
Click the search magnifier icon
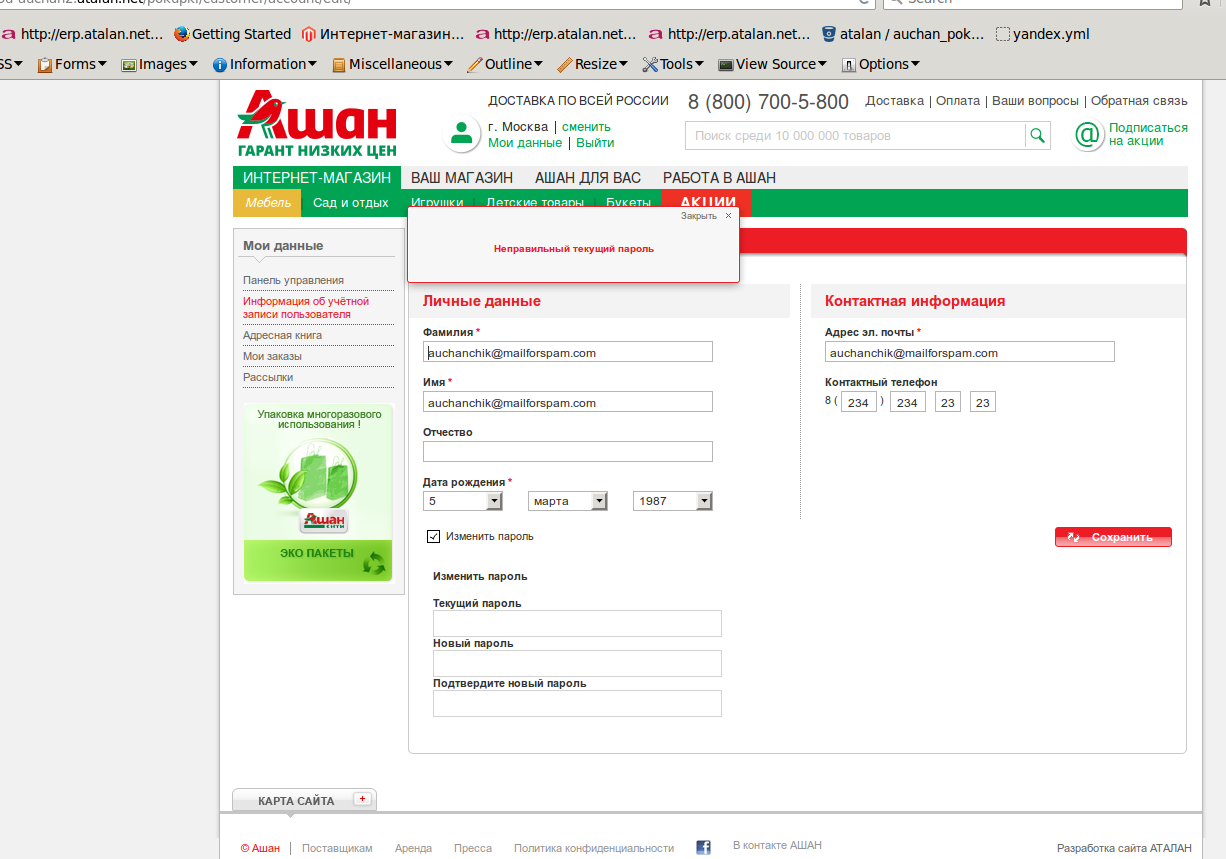coord(1038,135)
